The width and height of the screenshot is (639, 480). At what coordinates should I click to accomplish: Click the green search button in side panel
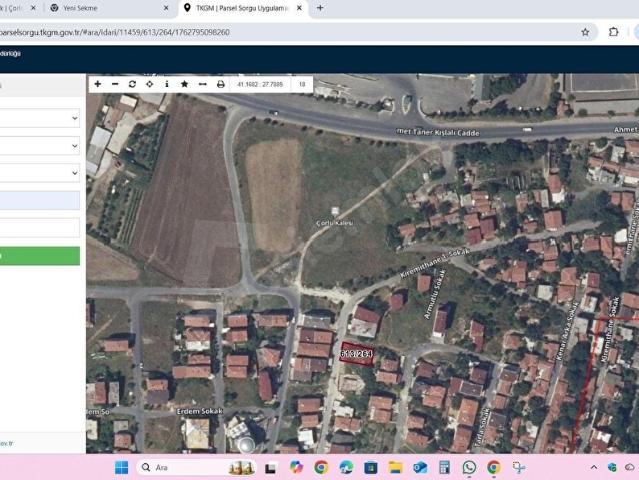(40, 256)
